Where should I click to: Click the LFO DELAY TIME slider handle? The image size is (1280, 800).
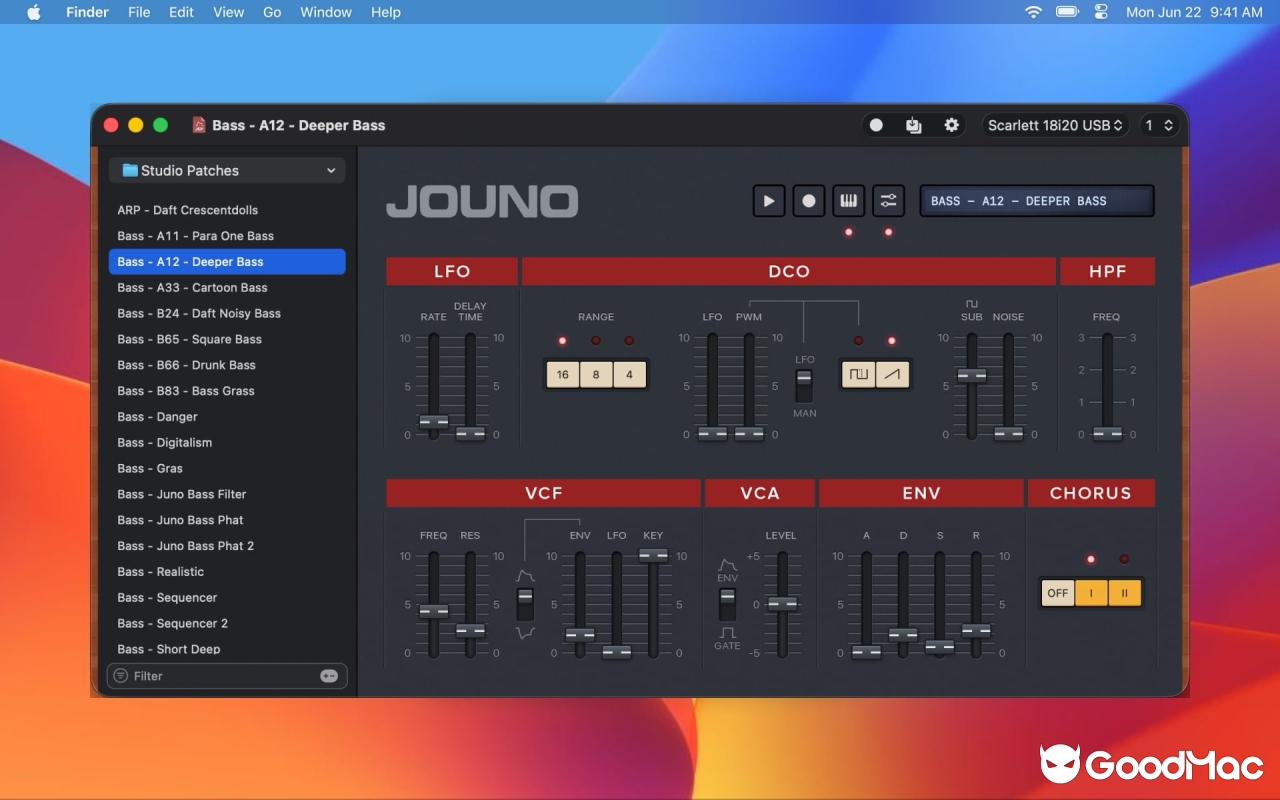tap(470, 433)
